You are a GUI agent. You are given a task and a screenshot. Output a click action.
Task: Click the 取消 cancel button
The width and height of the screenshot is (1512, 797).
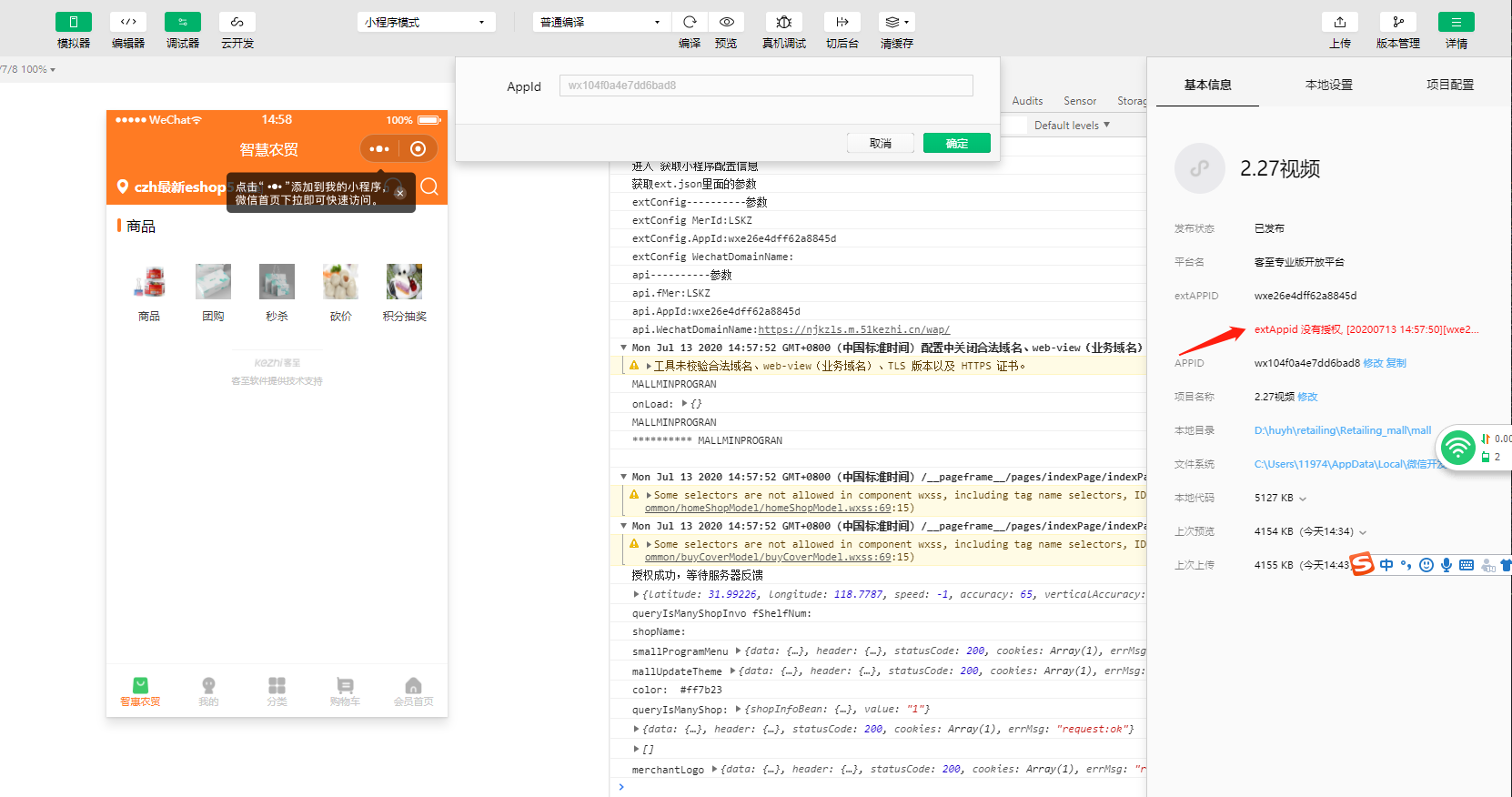(881, 143)
